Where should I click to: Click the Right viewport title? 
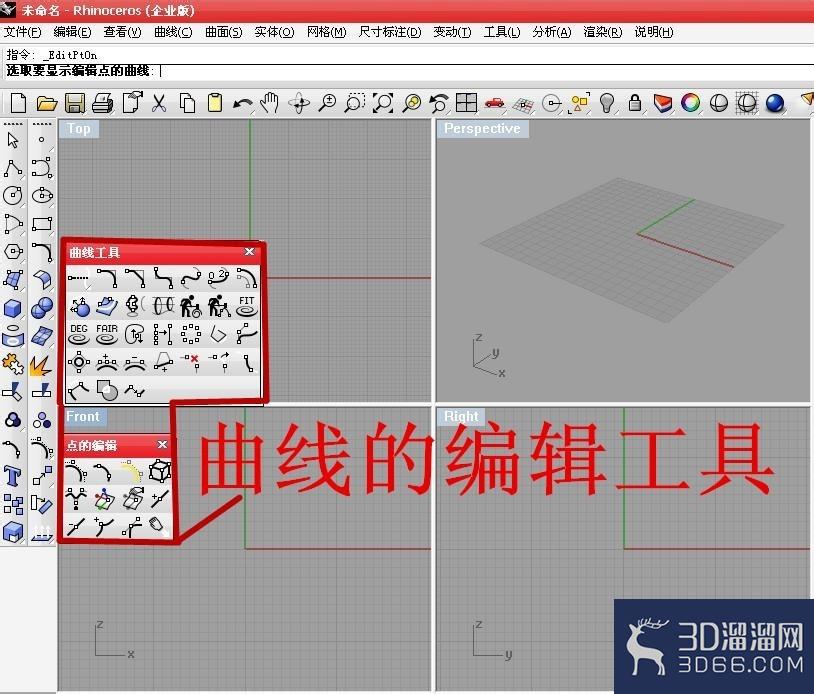click(x=461, y=416)
